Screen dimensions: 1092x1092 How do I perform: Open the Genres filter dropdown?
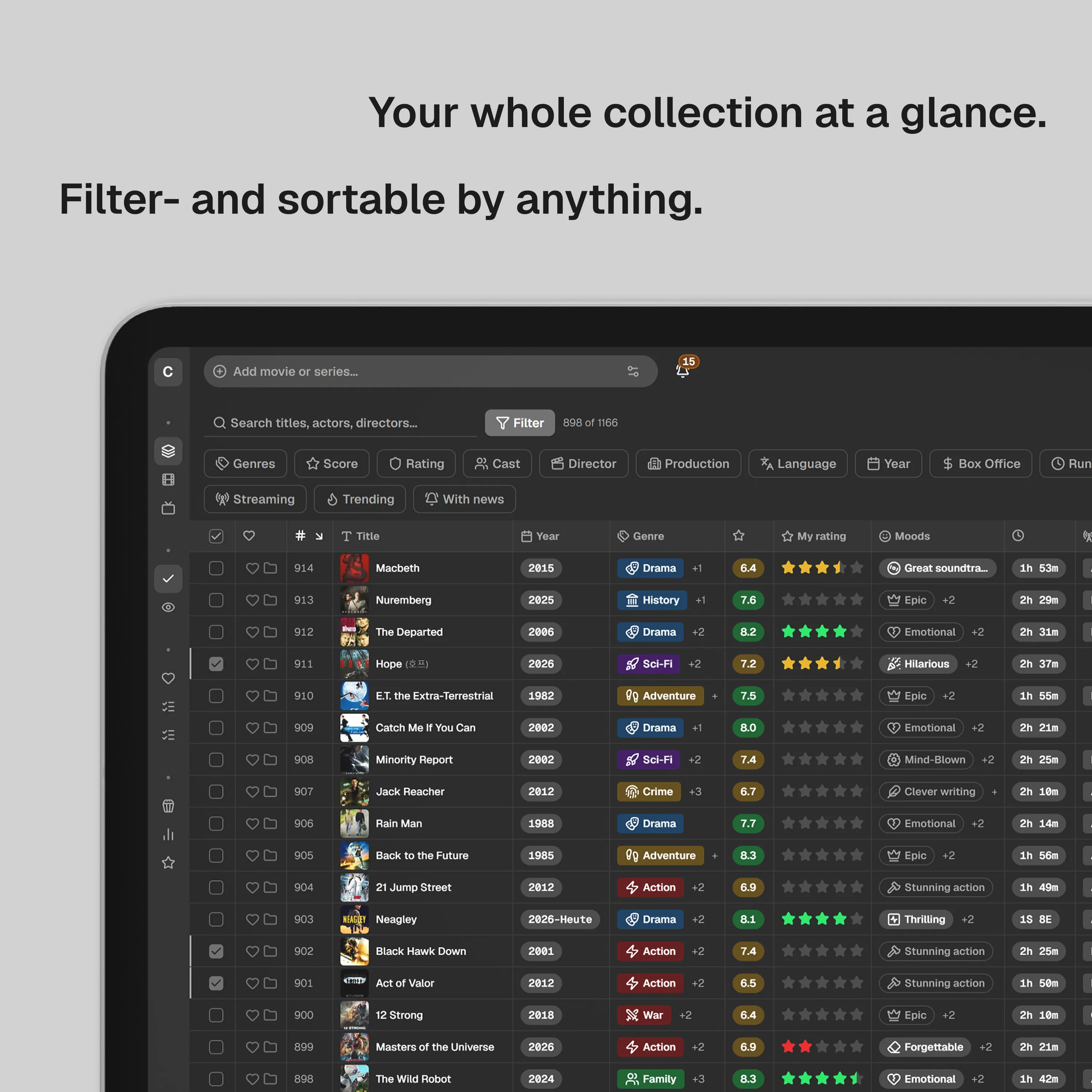click(x=245, y=463)
